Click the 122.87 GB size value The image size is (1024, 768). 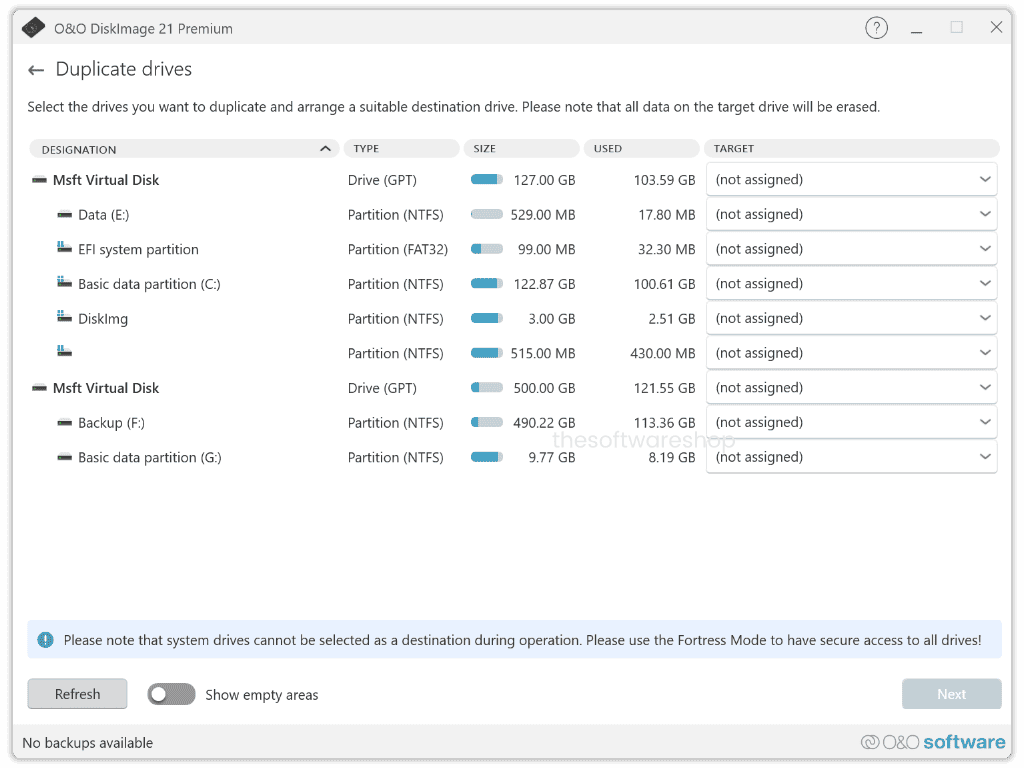(x=544, y=284)
